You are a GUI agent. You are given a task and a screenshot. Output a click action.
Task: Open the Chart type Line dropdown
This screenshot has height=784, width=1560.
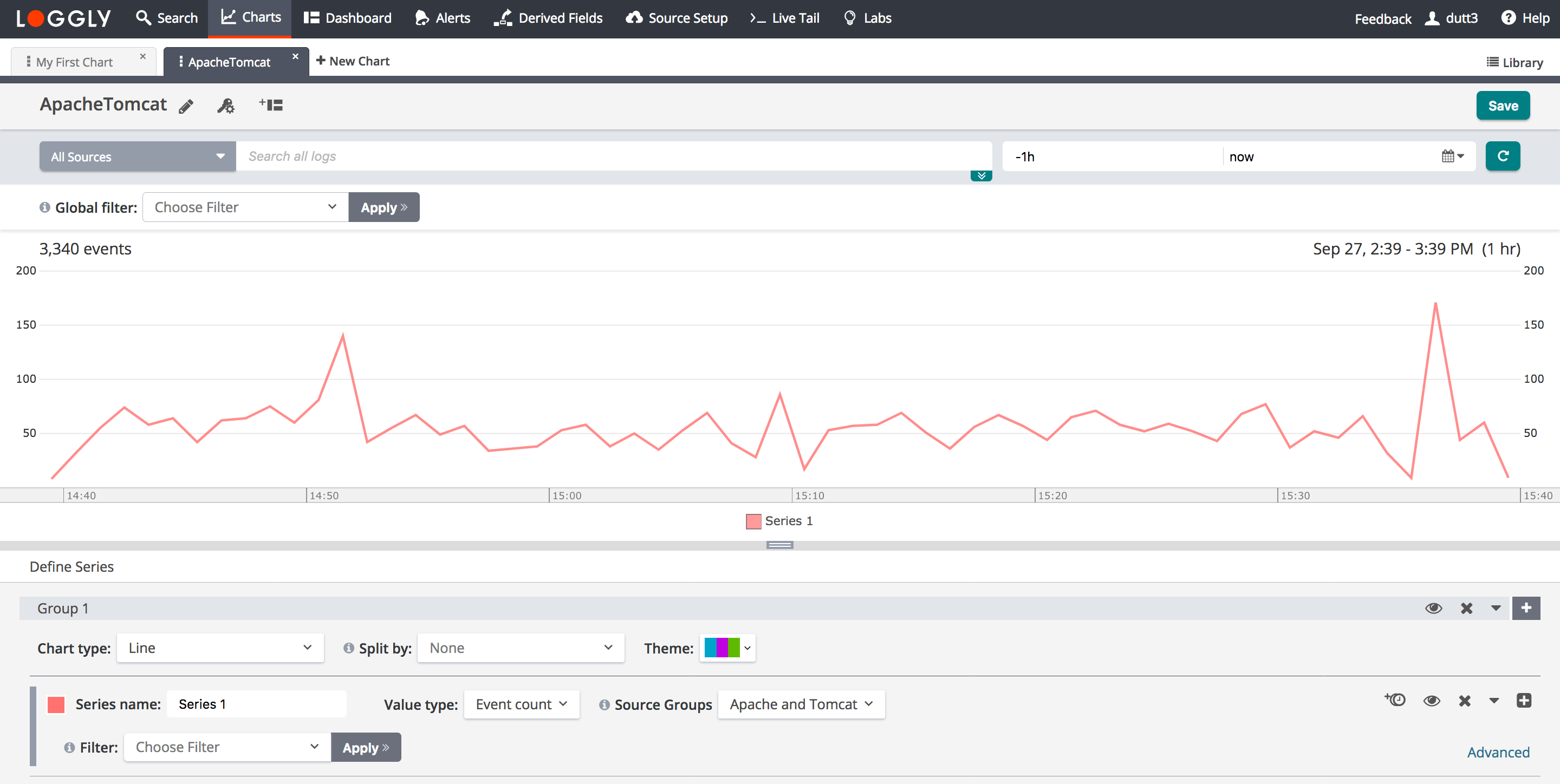(220, 648)
